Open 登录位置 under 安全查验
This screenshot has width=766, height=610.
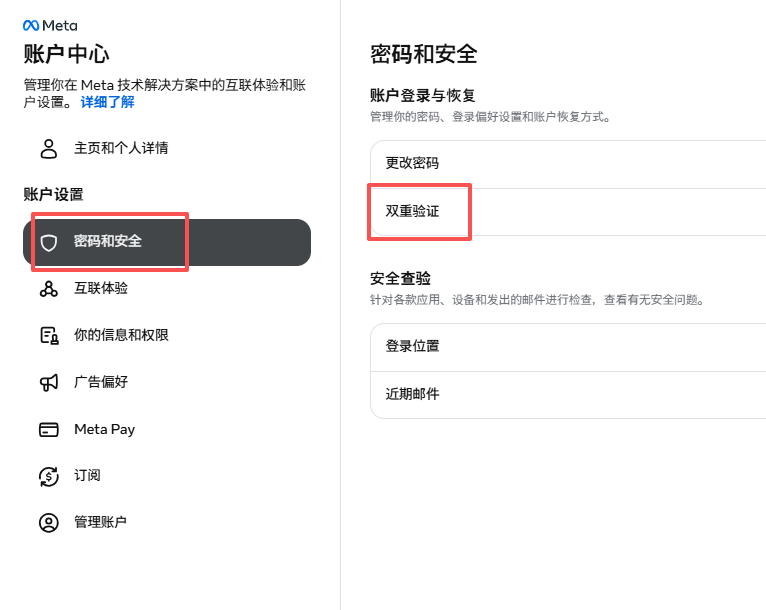[x=568, y=347]
